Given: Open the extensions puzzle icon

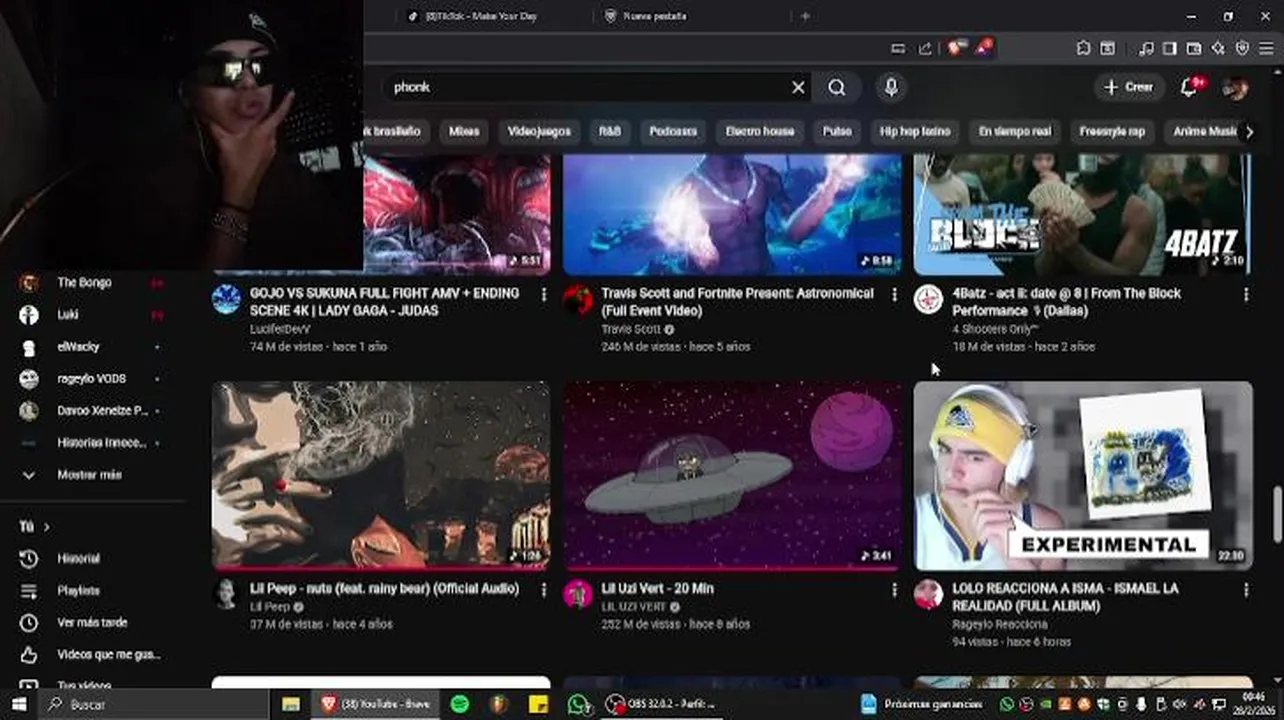Looking at the screenshot, I should (1083, 48).
